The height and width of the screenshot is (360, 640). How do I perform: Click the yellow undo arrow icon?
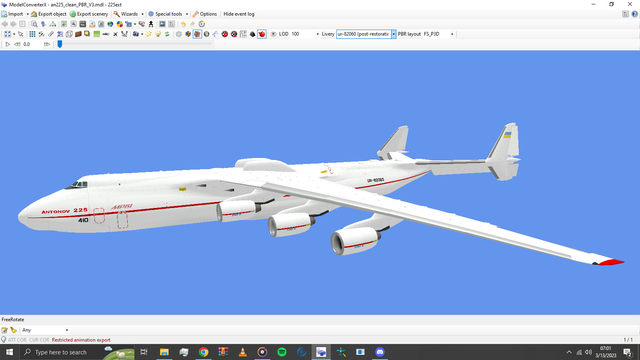[183, 24]
